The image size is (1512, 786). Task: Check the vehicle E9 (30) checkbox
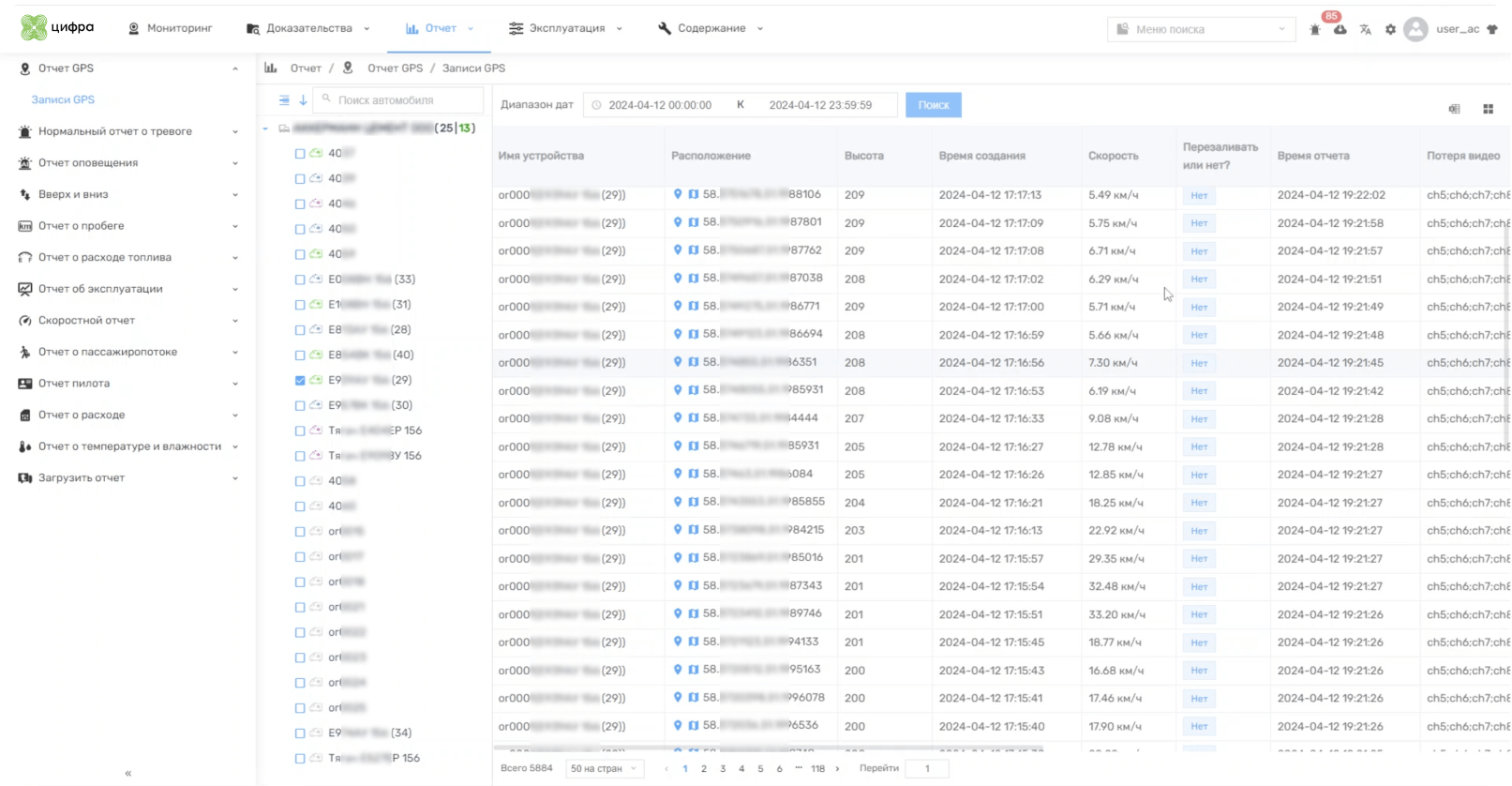click(x=300, y=406)
